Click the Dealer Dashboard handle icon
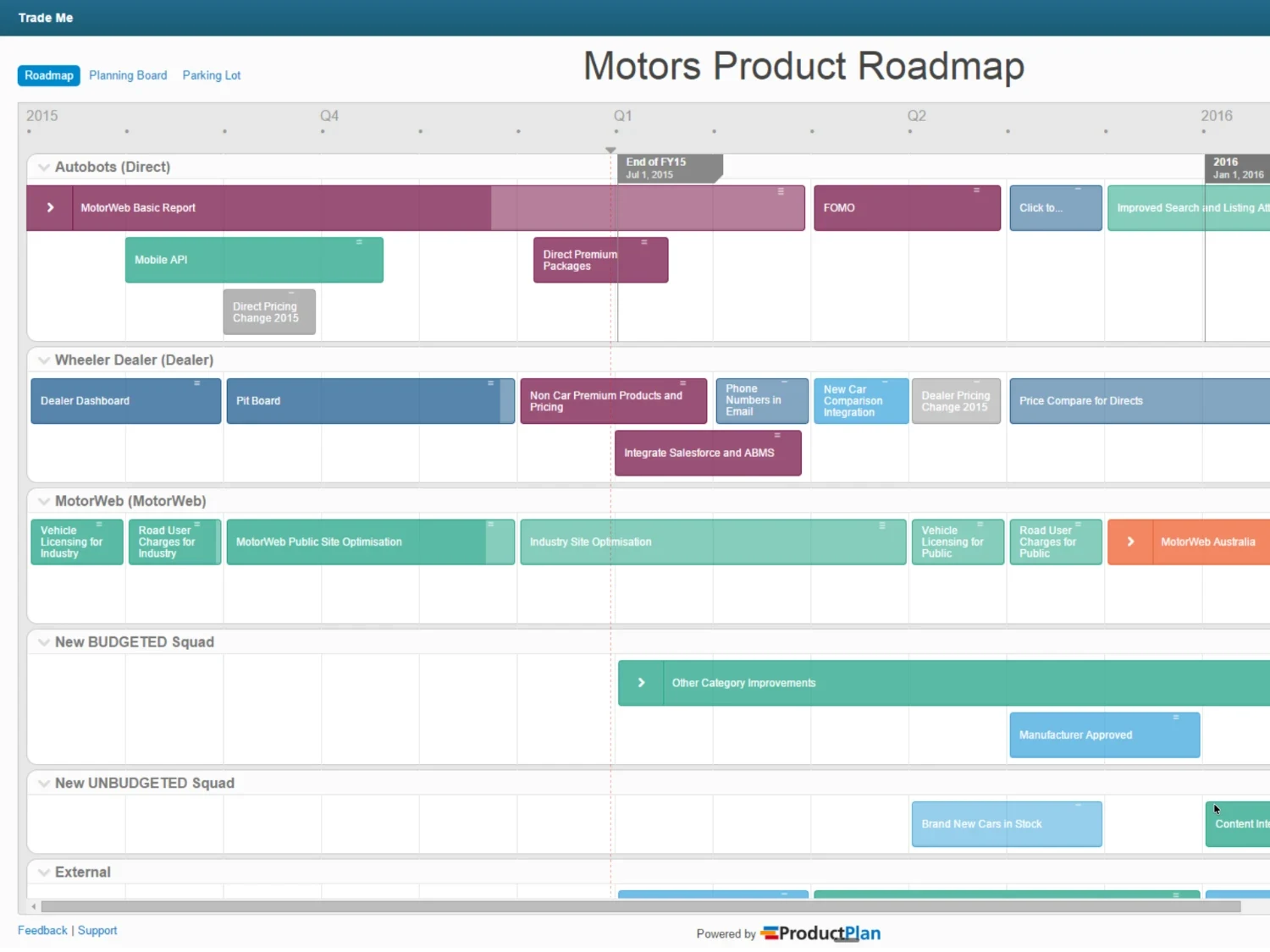This screenshot has height=952, width=1270. (x=197, y=383)
